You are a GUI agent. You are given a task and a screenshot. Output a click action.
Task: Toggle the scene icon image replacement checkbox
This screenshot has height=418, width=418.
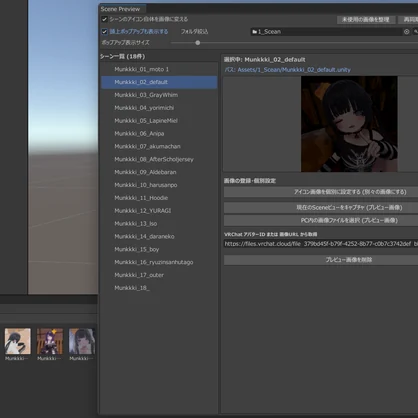[104, 19]
